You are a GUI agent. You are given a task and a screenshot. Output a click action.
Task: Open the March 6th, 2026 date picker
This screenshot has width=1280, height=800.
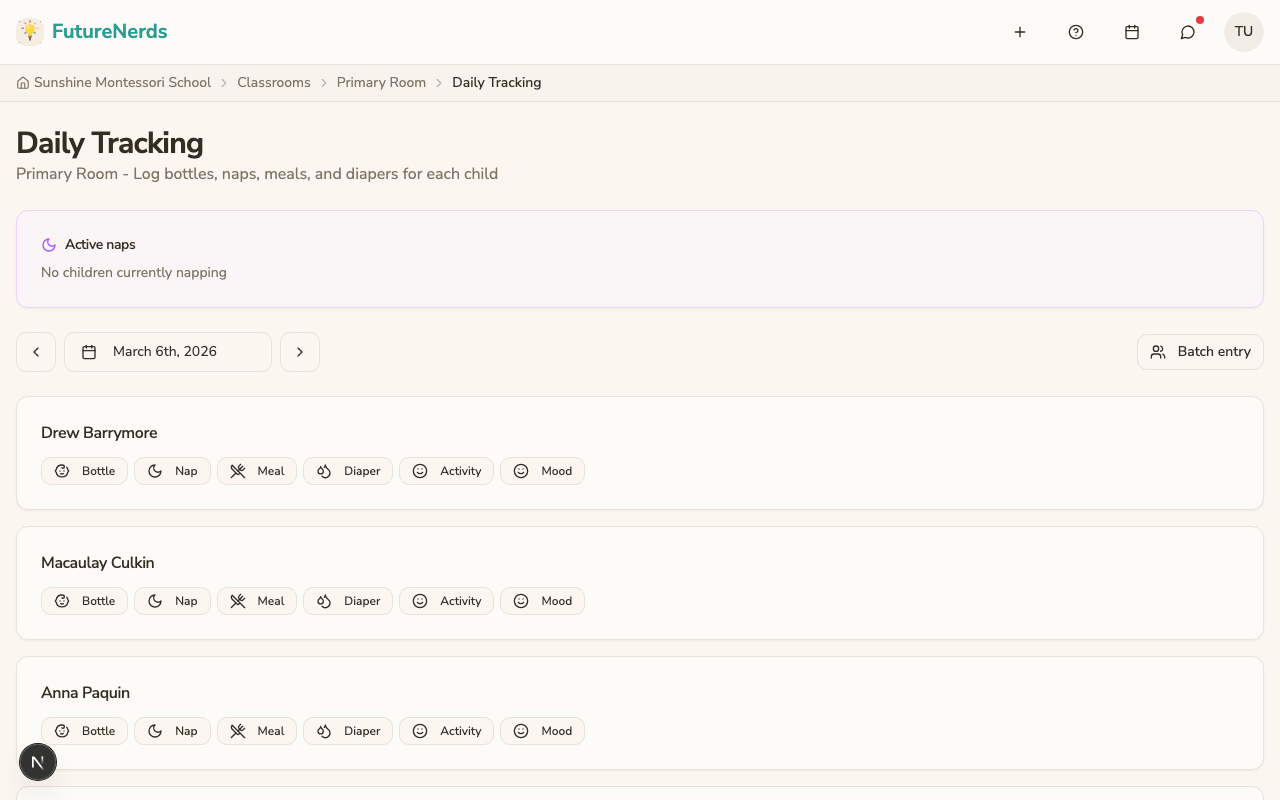click(168, 352)
